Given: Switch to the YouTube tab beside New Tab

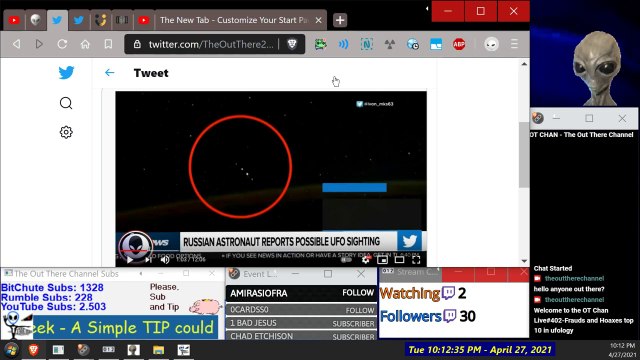Looking at the screenshot, I should pos(143,20).
